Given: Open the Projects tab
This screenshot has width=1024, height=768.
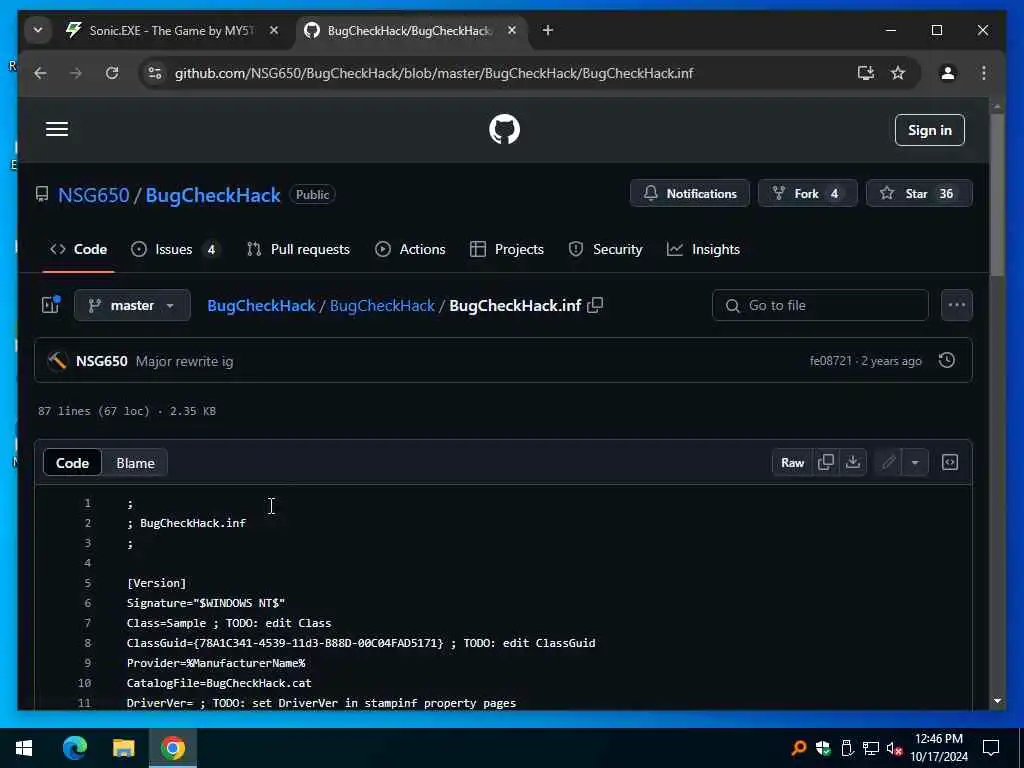Looking at the screenshot, I should pos(507,249).
